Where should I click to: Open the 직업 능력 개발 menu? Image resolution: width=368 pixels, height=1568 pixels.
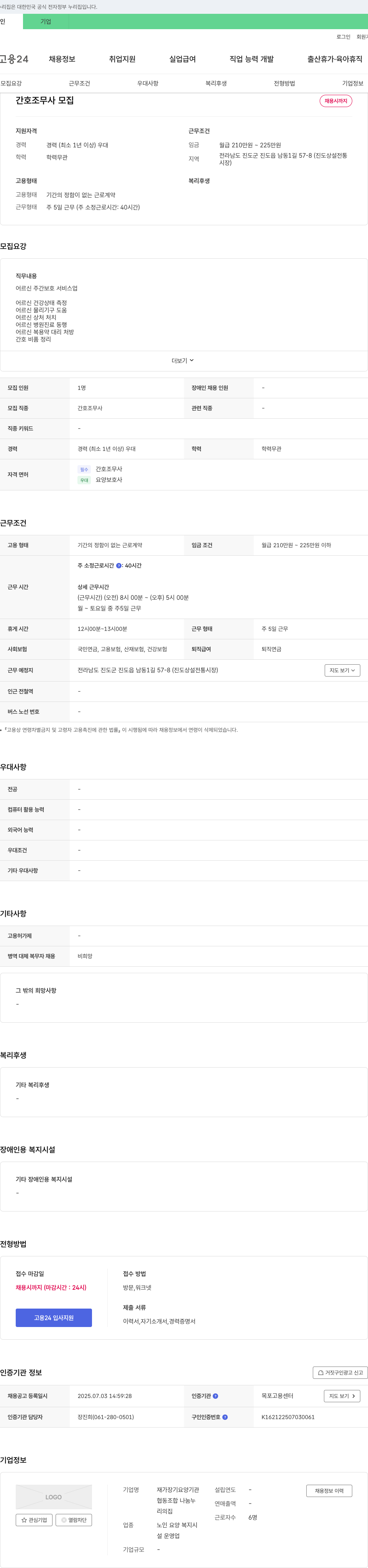coord(251,59)
